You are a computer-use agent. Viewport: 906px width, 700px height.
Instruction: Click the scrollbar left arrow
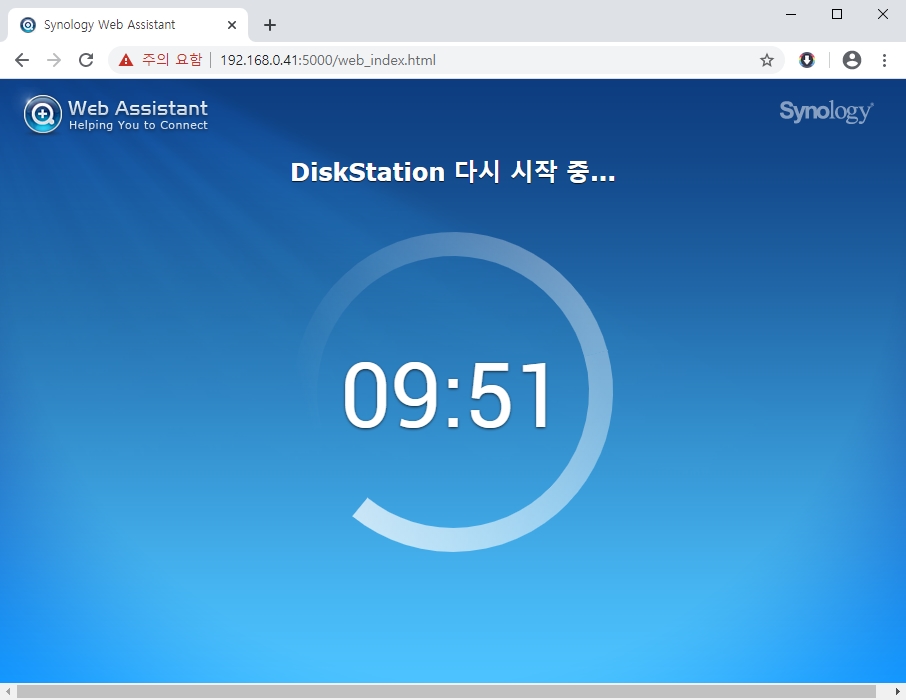click(8, 692)
